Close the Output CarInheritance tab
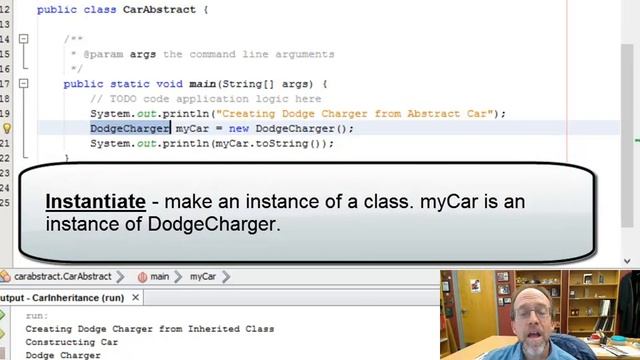The image size is (640, 360). click(x=136, y=298)
